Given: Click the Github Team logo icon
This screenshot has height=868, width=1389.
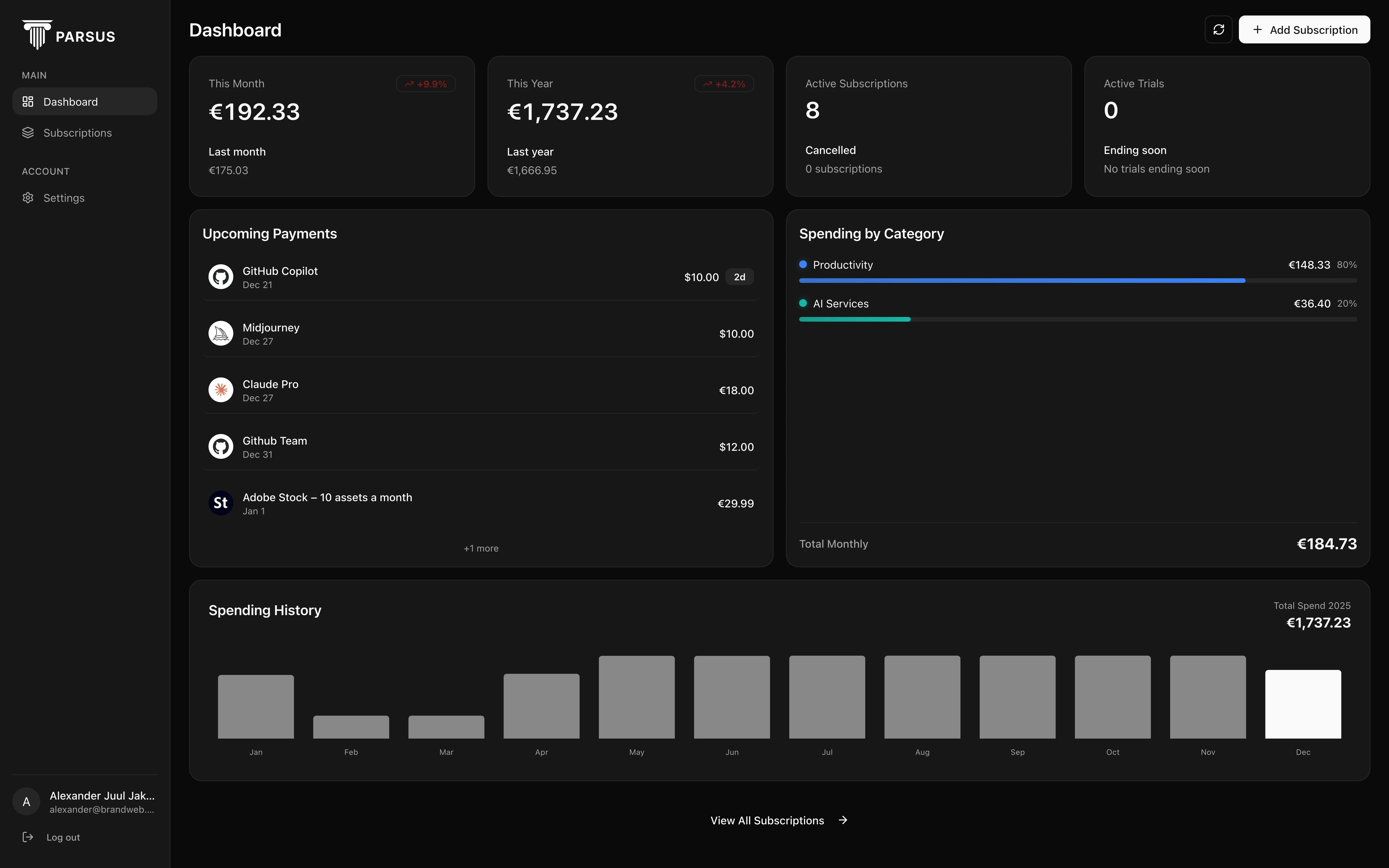Looking at the screenshot, I should point(220,447).
